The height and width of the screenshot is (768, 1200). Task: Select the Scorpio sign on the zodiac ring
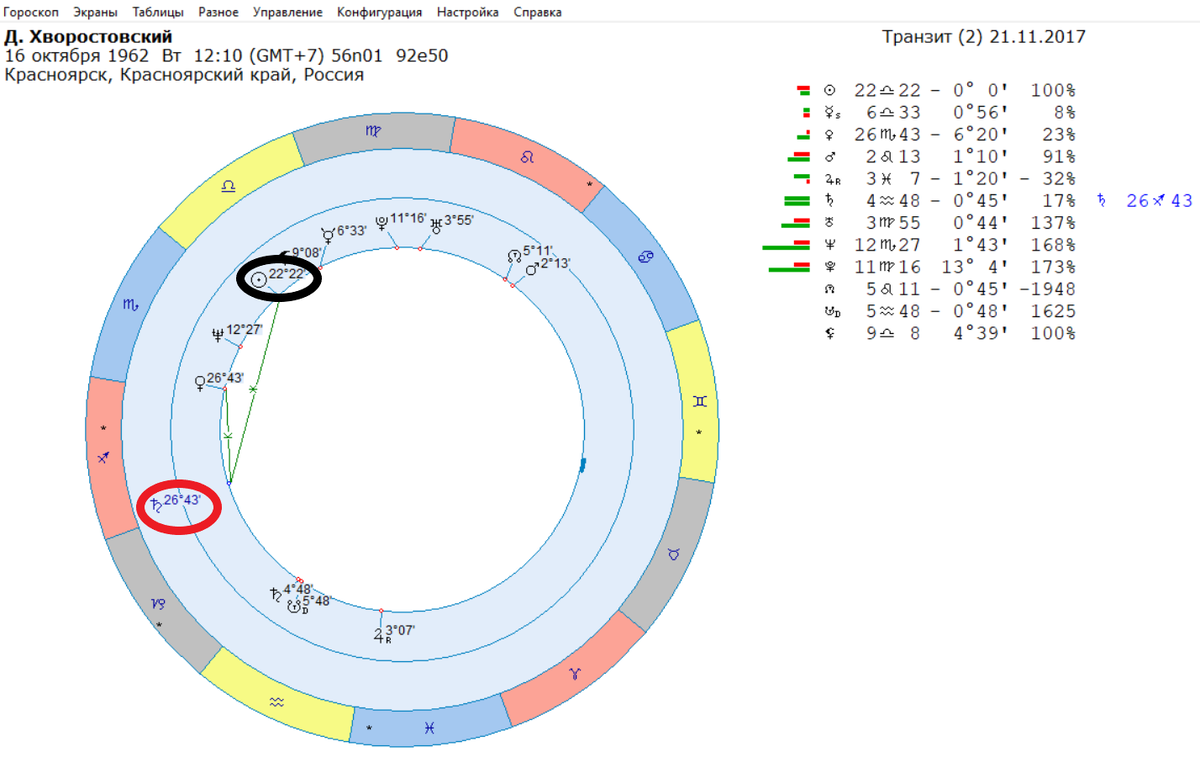coord(131,305)
